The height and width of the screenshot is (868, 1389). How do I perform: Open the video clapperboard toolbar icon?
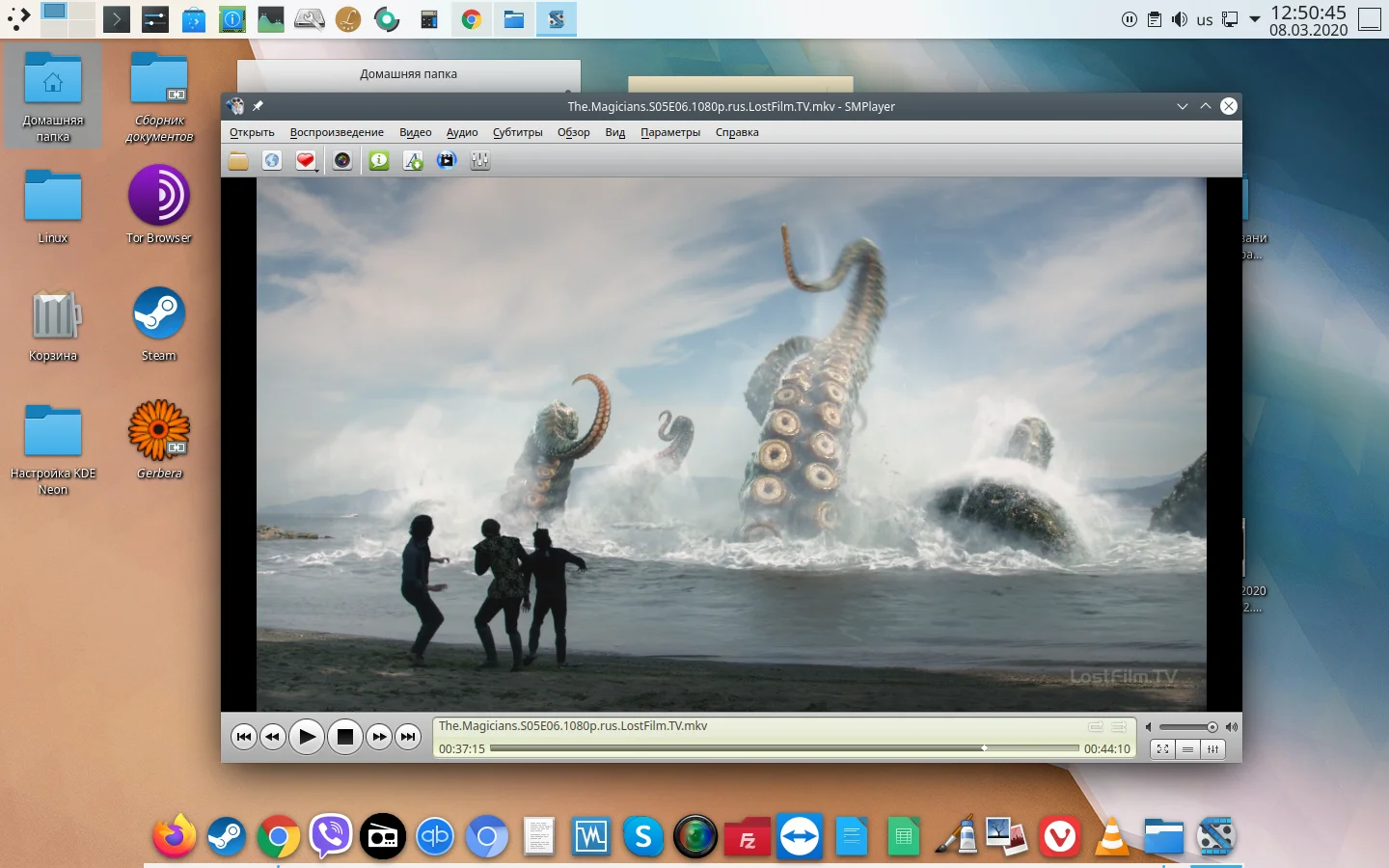point(447,161)
